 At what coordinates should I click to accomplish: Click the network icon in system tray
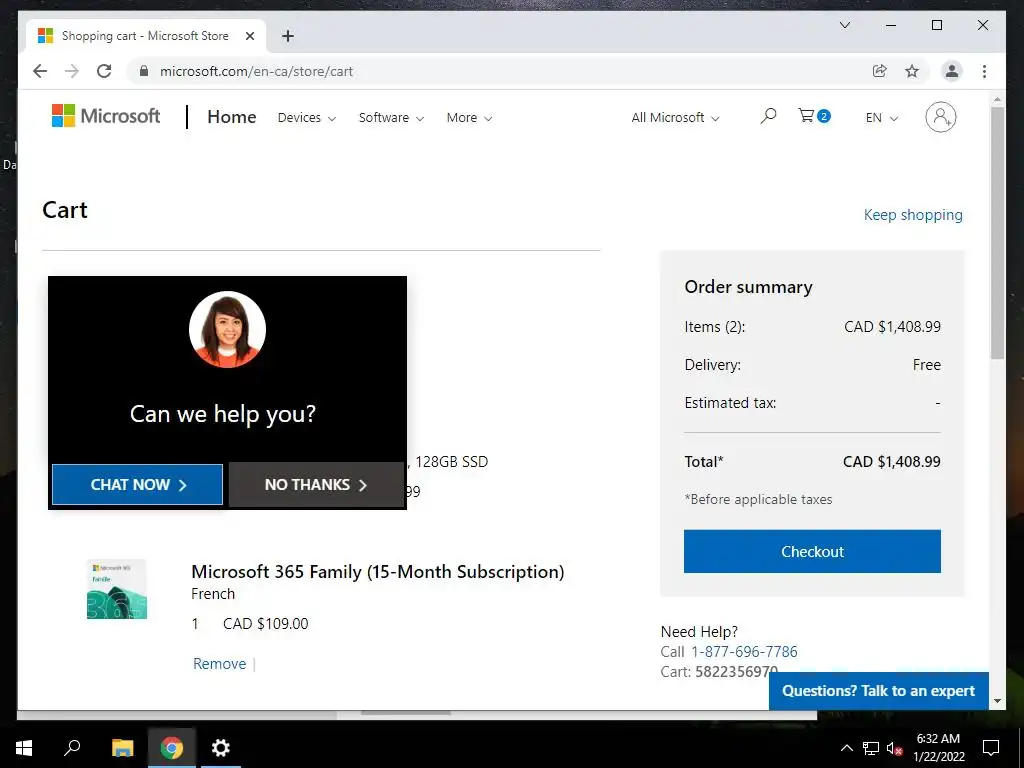pyautogui.click(x=871, y=748)
